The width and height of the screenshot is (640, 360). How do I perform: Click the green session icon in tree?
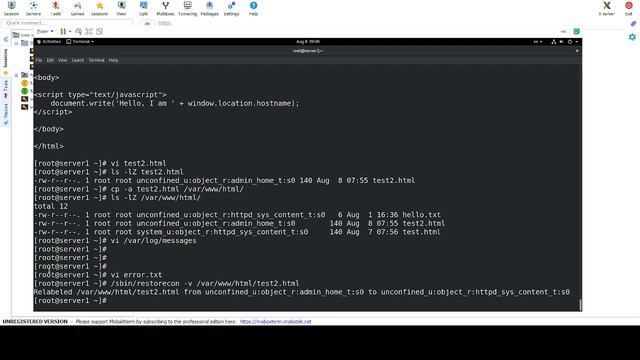click(x=24, y=91)
